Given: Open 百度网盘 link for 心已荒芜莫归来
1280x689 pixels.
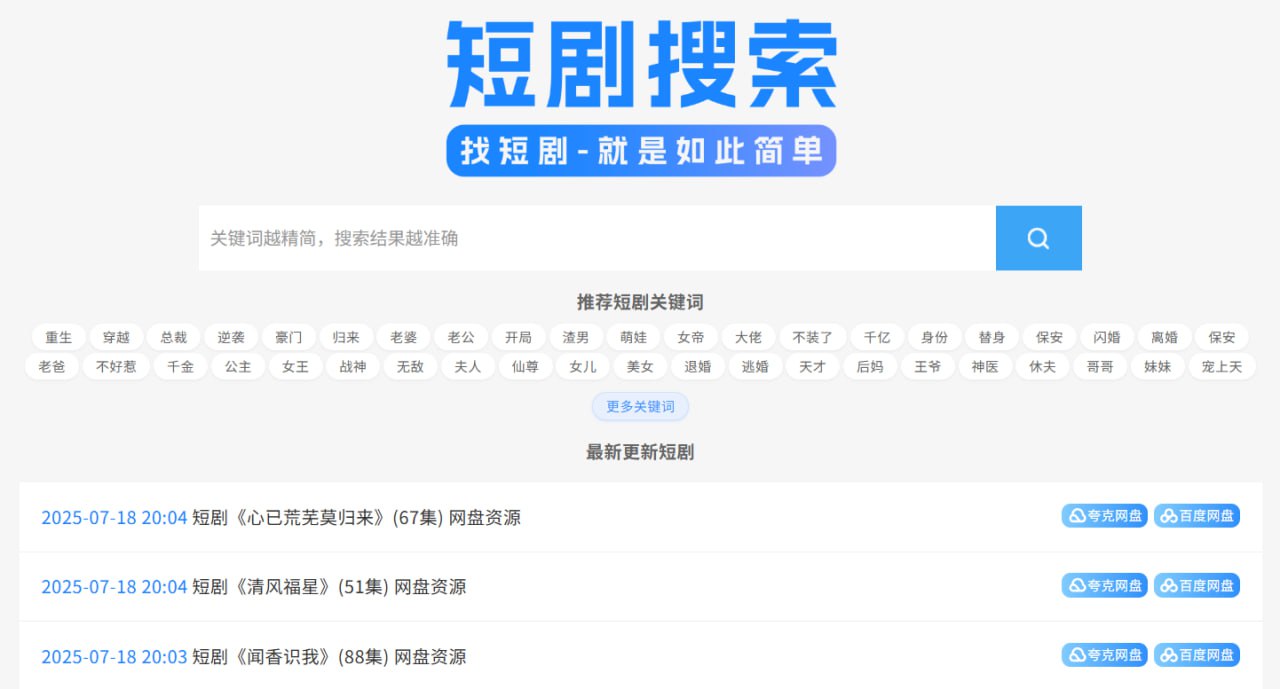Looking at the screenshot, I should point(1196,516).
